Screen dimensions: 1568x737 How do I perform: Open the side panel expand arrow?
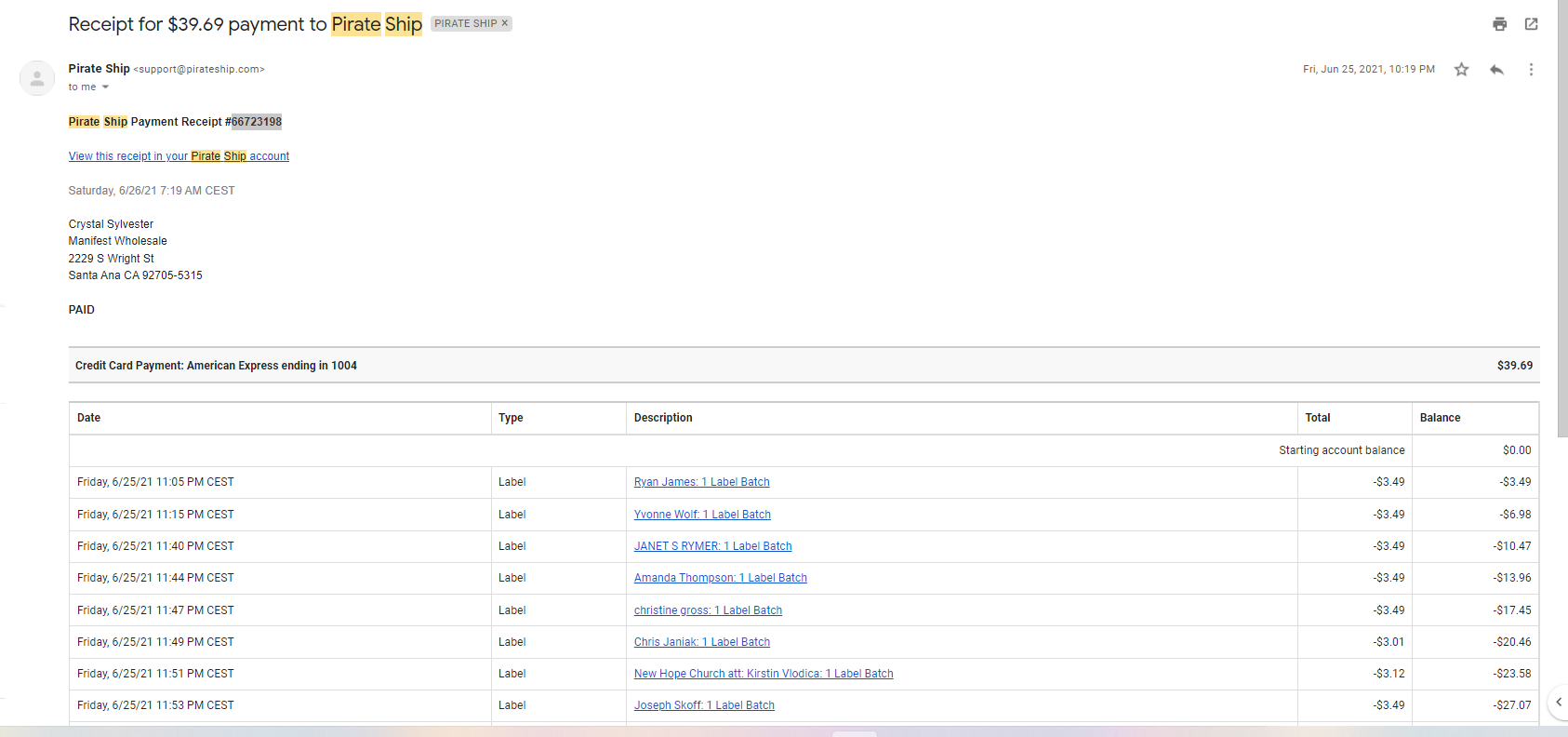1559,702
